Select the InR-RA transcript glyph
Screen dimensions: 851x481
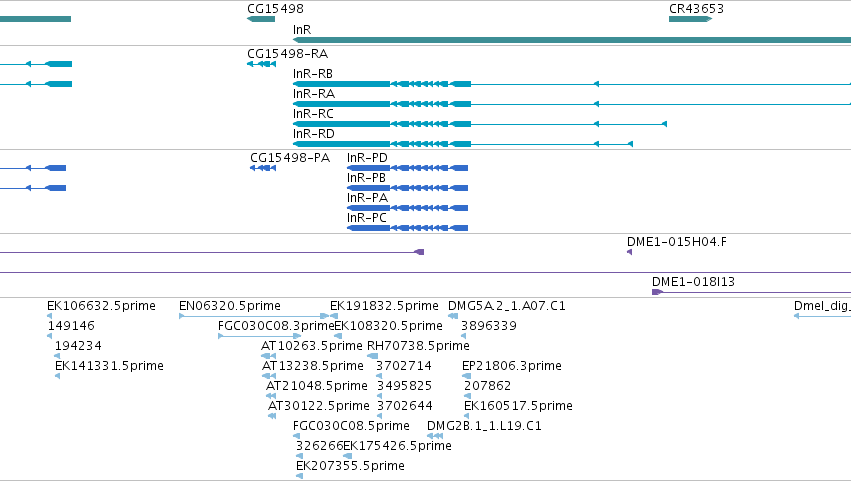coord(572,104)
